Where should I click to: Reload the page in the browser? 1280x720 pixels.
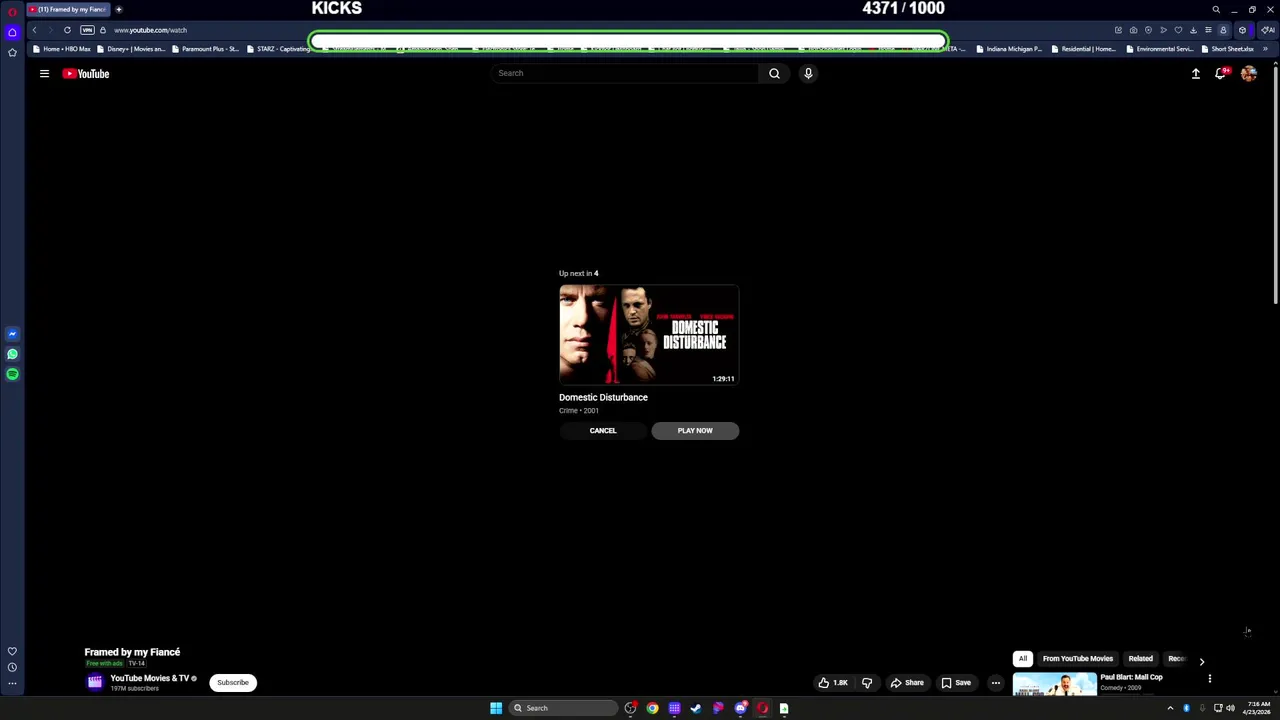tap(67, 30)
